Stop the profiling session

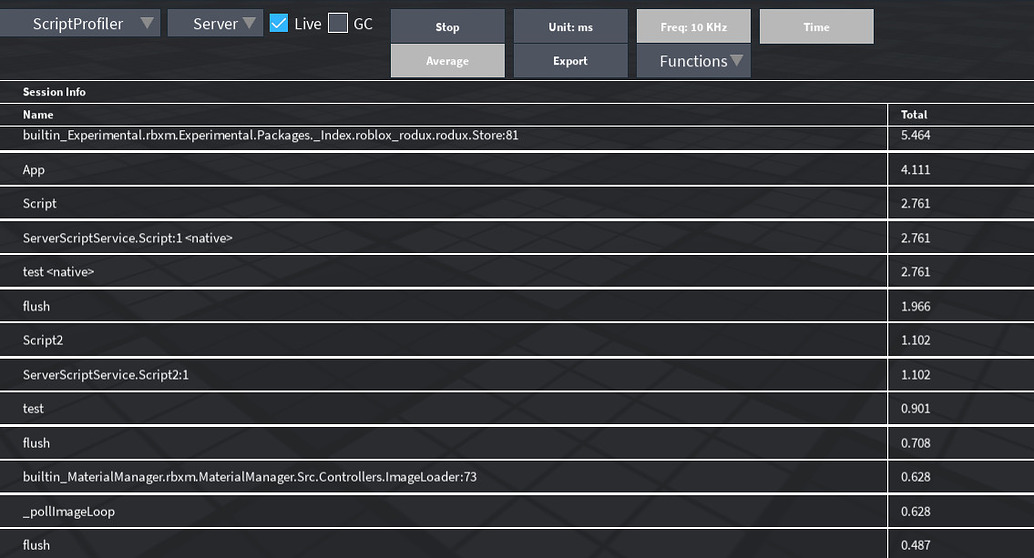click(x=448, y=27)
